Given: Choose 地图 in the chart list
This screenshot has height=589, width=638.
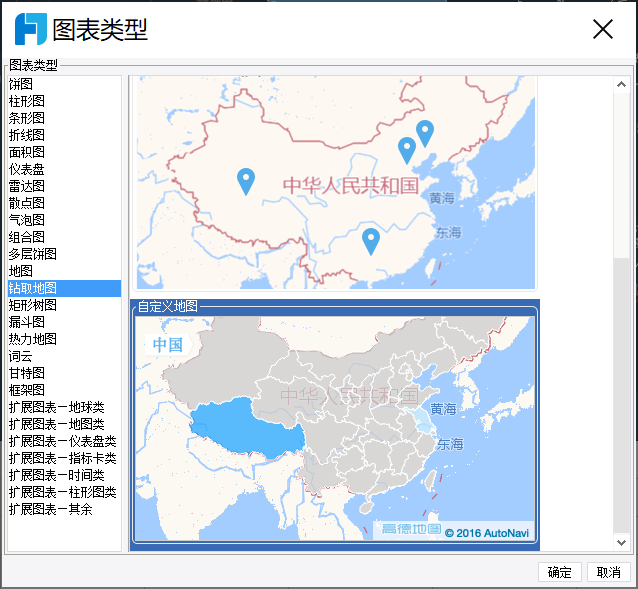Looking at the screenshot, I should pyautogui.click(x=64, y=271).
